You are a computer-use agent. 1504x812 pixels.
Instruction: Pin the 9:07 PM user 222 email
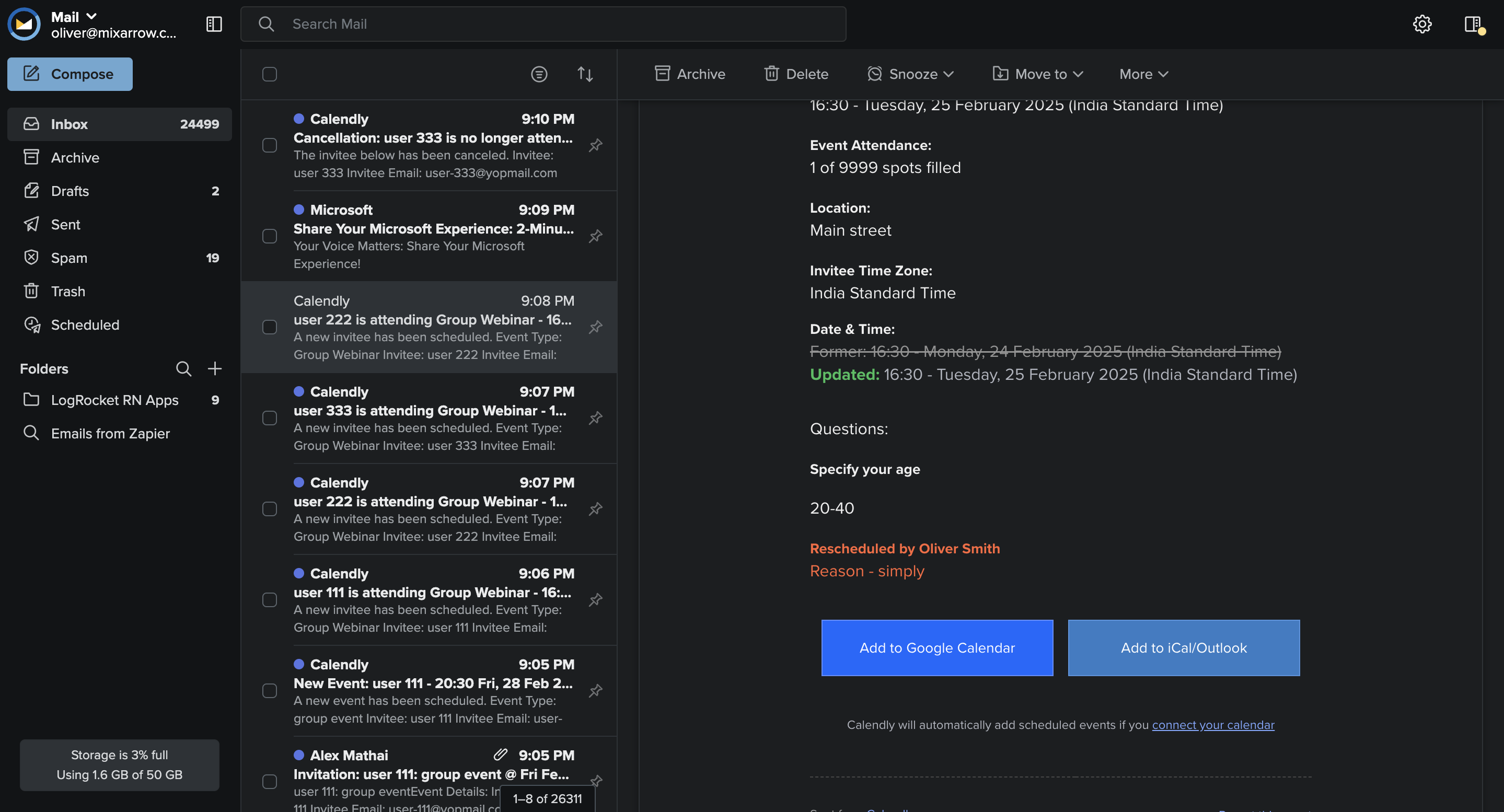(x=596, y=509)
